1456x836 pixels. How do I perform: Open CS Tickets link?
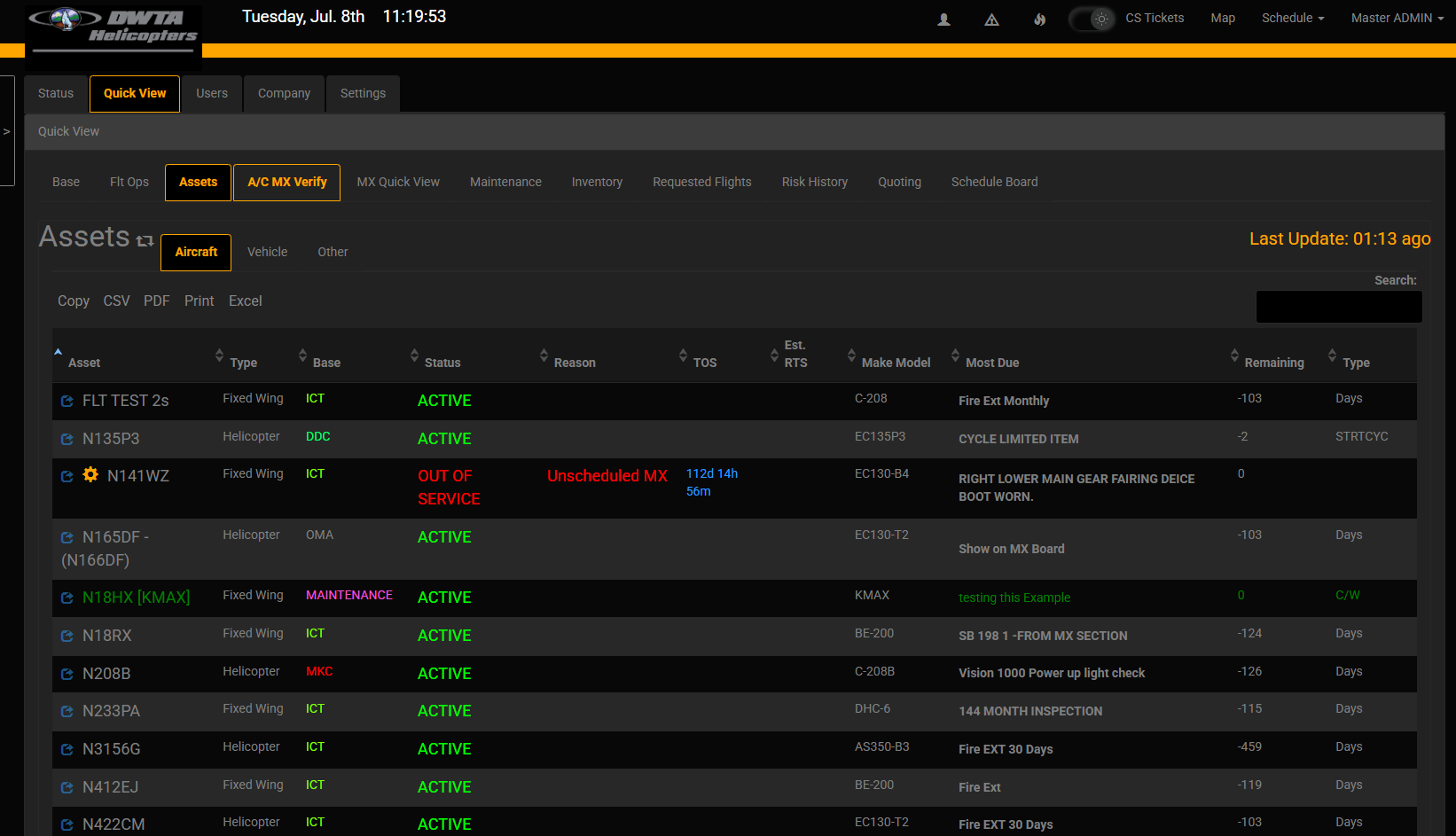point(1155,18)
